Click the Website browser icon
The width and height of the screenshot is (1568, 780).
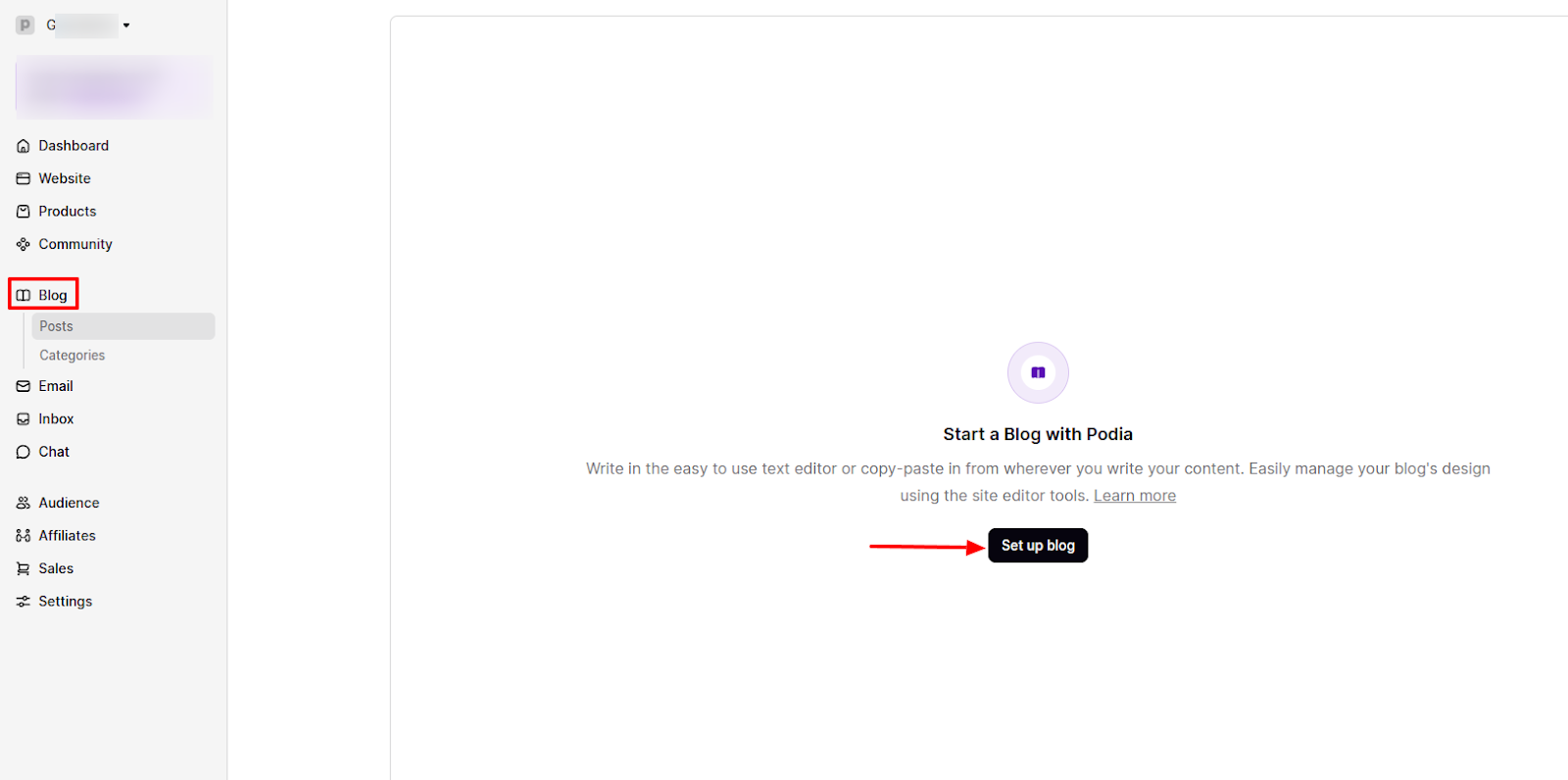coord(24,178)
